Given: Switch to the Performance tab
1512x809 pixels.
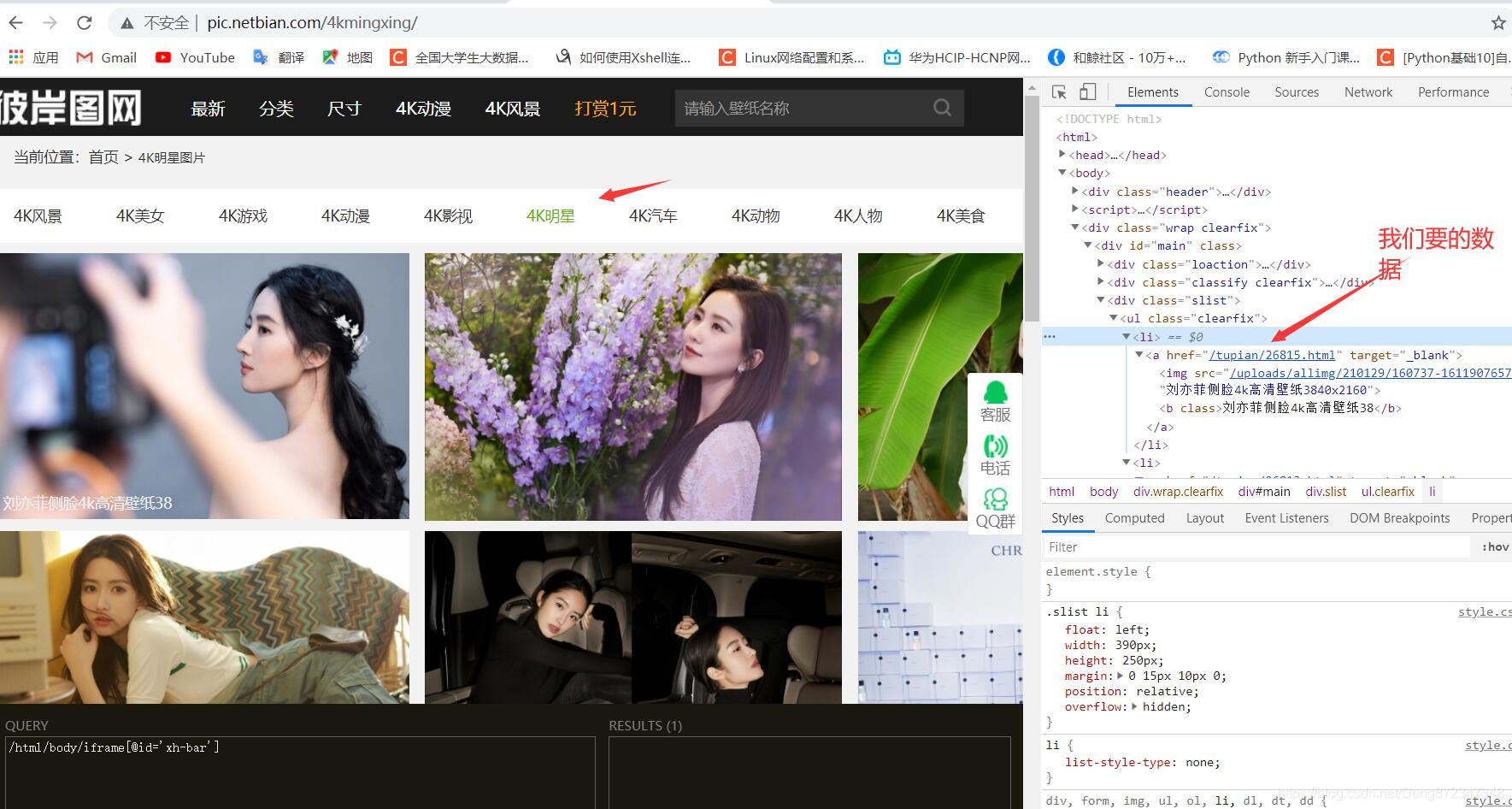Looking at the screenshot, I should (1453, 92).
